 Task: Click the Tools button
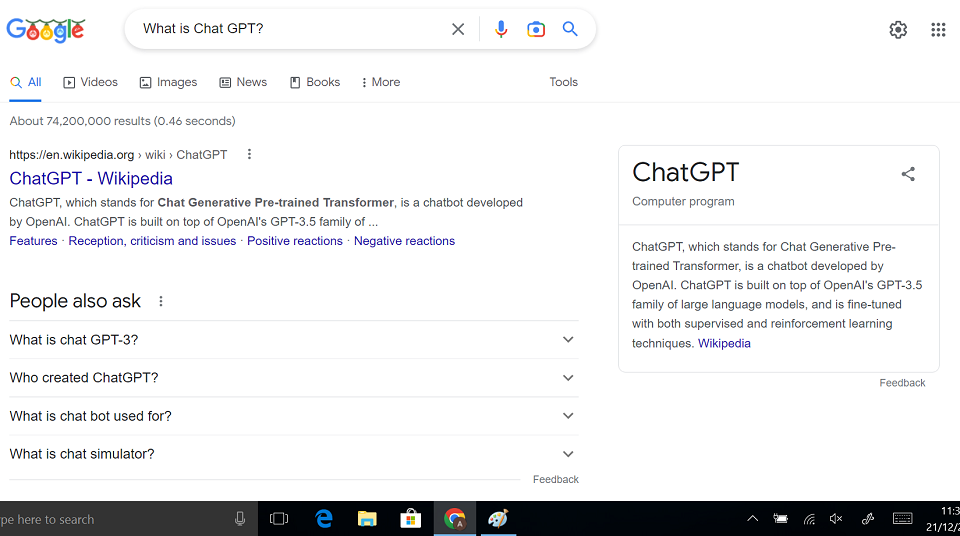click(564, 82)
